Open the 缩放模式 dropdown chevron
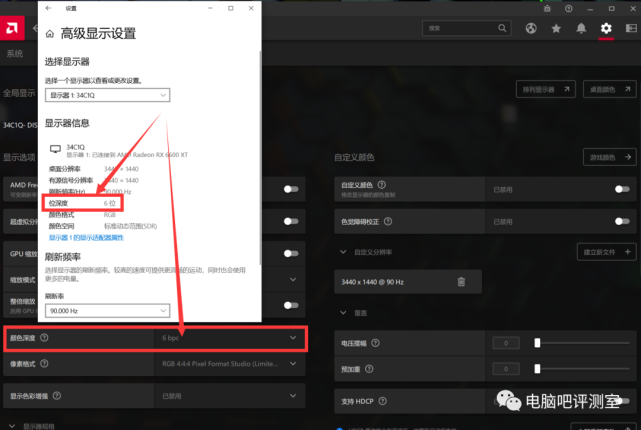Screen dimensions: 641x430 293,280
